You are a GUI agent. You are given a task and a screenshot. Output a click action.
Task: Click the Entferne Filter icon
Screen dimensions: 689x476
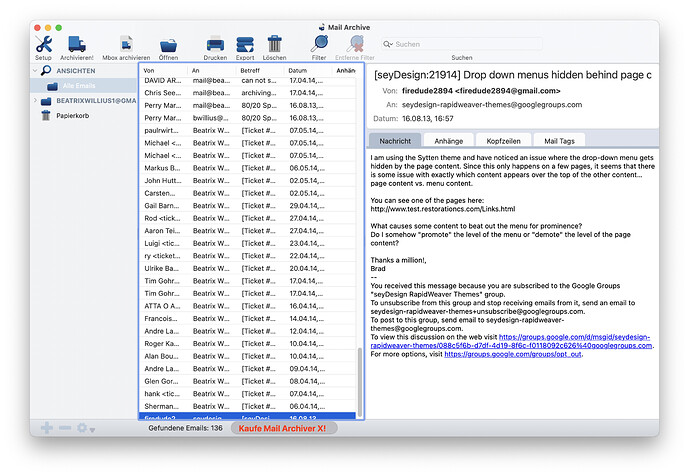pyautogui.click(x=355, y=44)
